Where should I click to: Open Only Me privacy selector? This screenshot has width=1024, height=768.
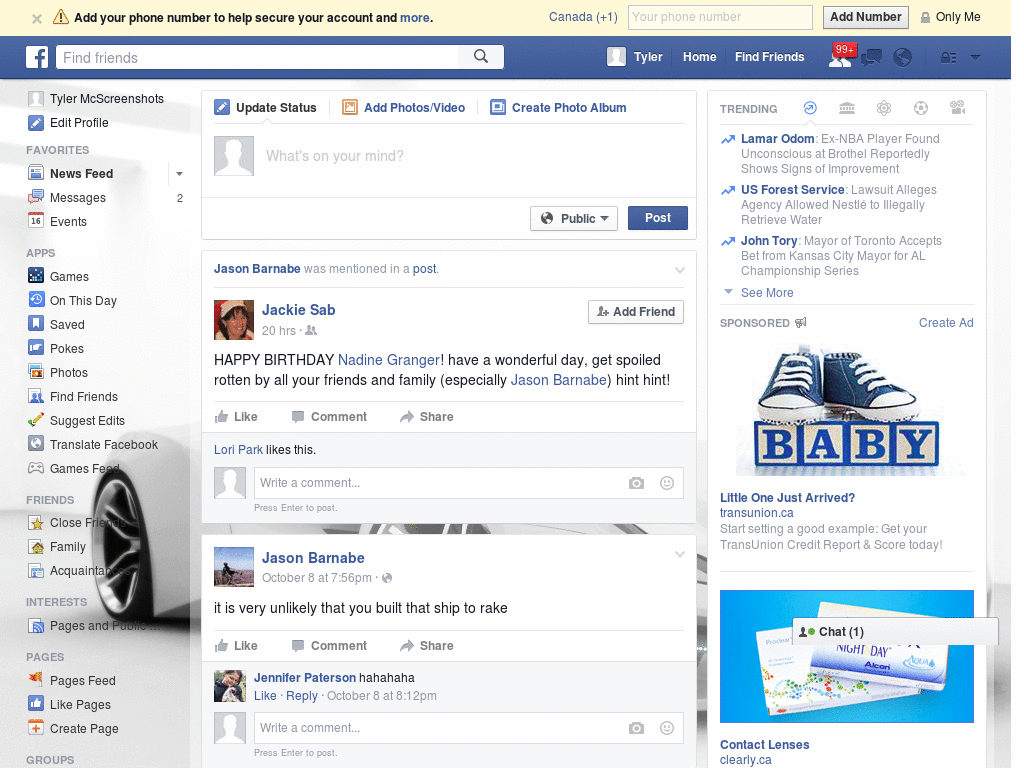[x=950, y=17]
